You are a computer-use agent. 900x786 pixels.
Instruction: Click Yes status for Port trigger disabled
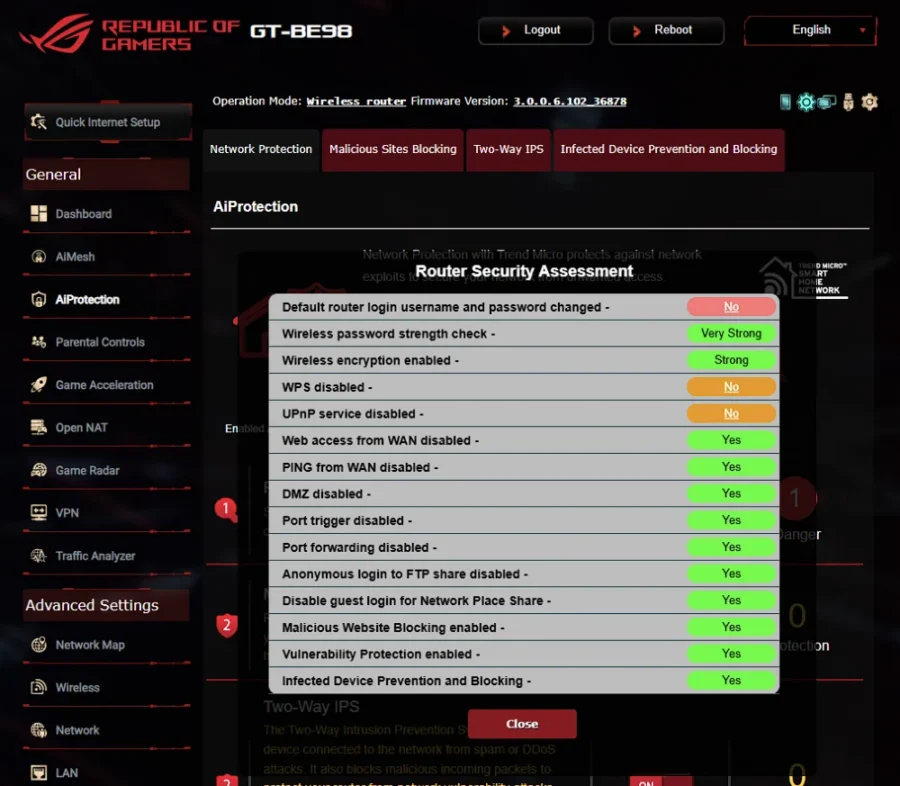pos(731,520)
